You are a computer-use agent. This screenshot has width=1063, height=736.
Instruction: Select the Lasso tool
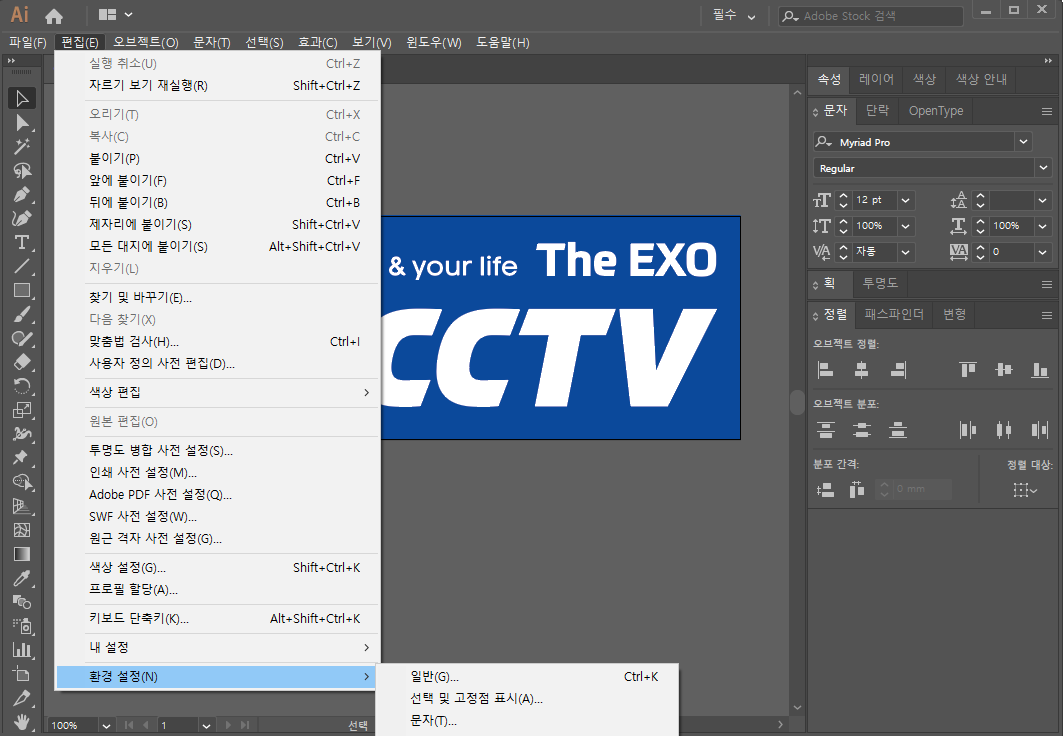22,171
